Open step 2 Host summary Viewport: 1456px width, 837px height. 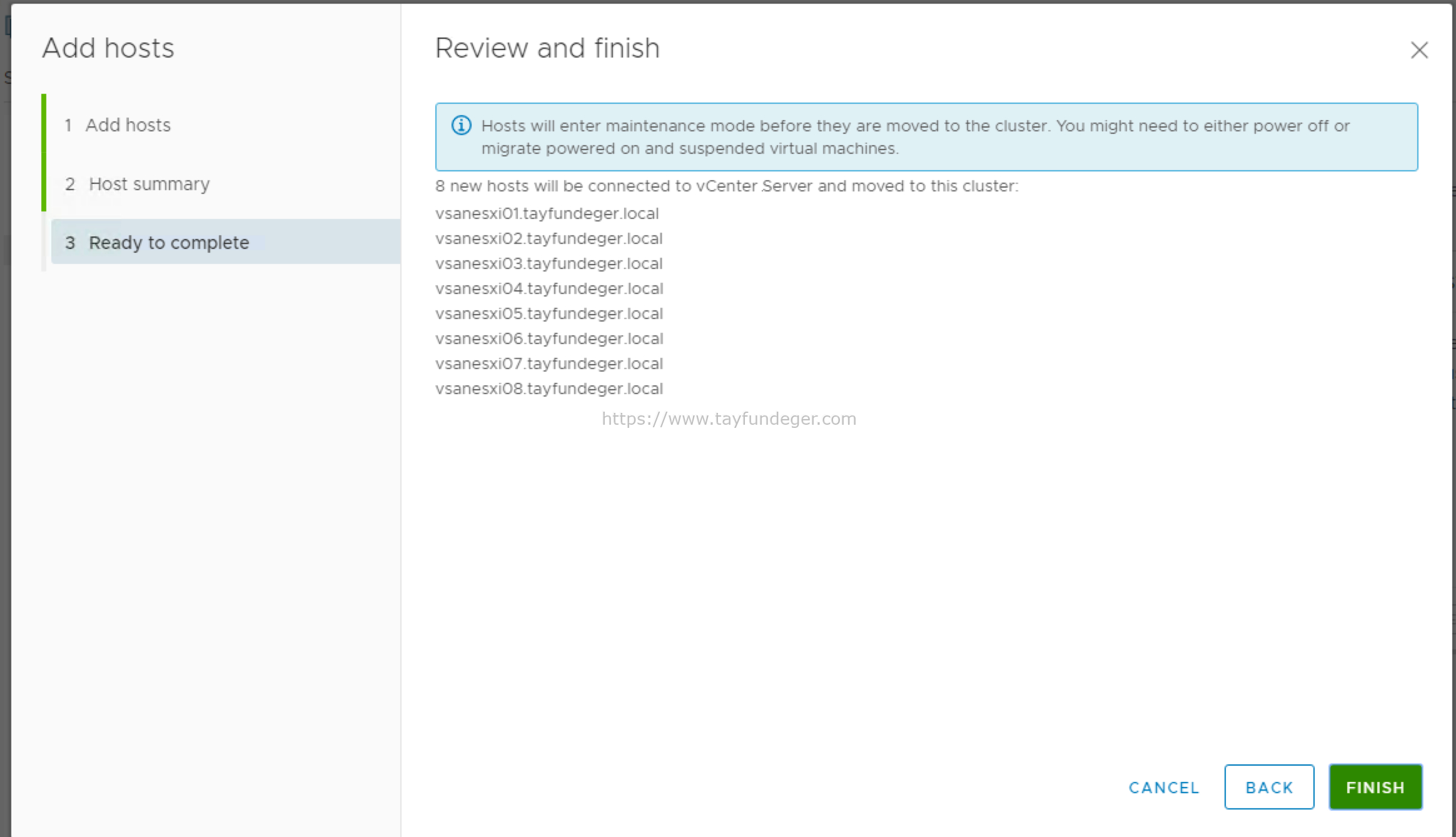pos(138,184)
